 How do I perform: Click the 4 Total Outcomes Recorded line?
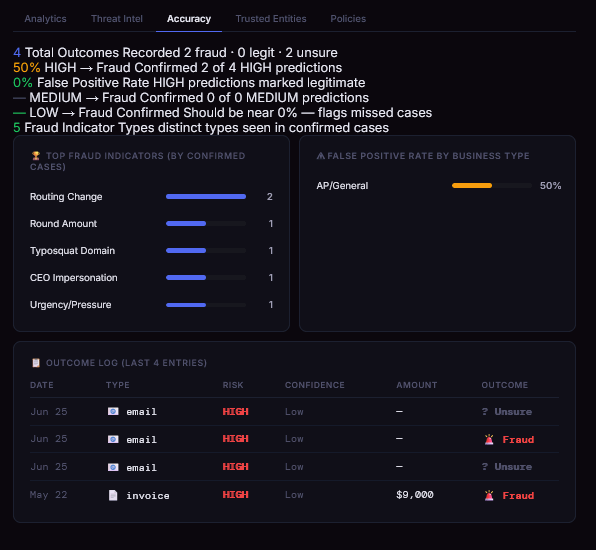175,52
